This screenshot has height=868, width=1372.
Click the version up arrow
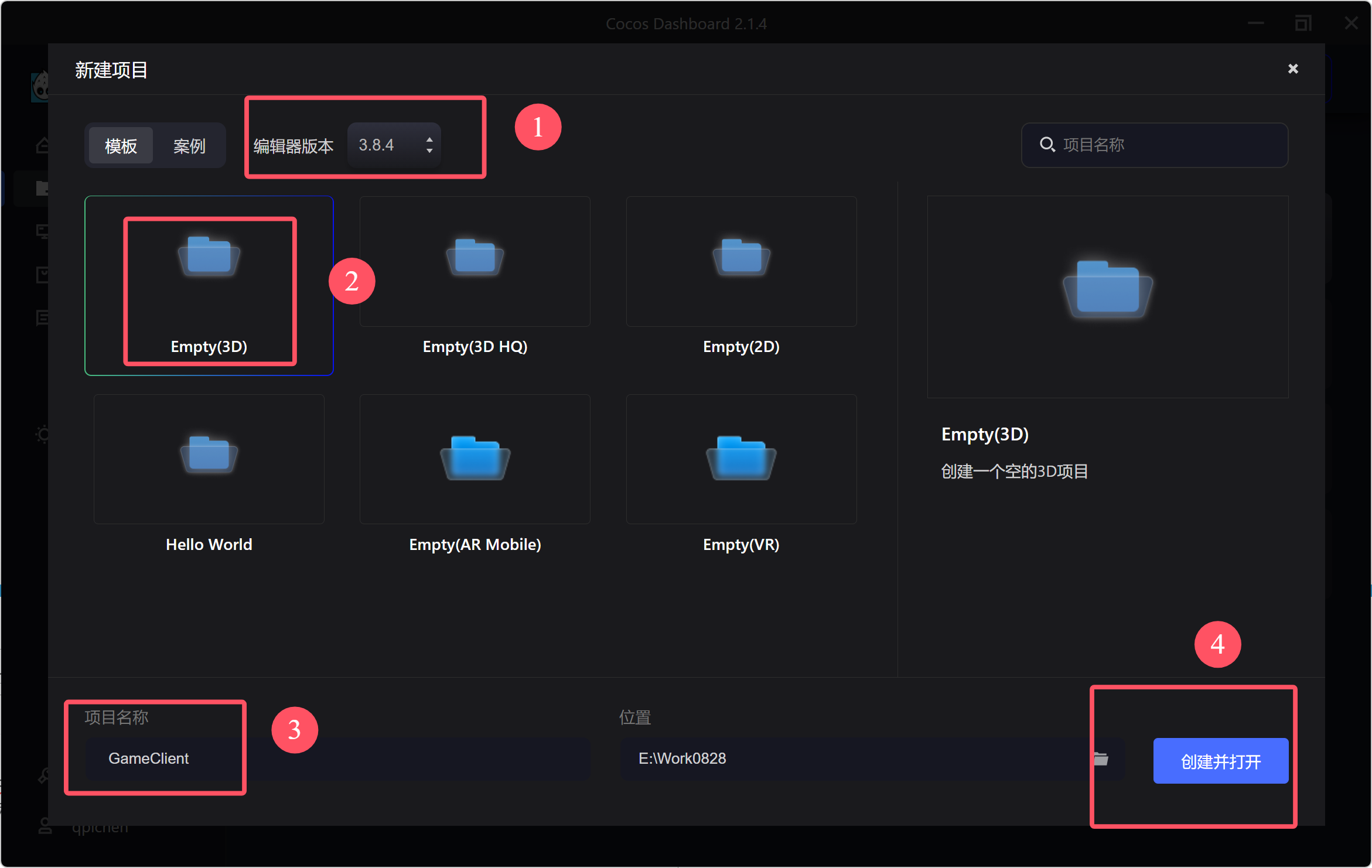pyautogui.click(x=429, y=139)
